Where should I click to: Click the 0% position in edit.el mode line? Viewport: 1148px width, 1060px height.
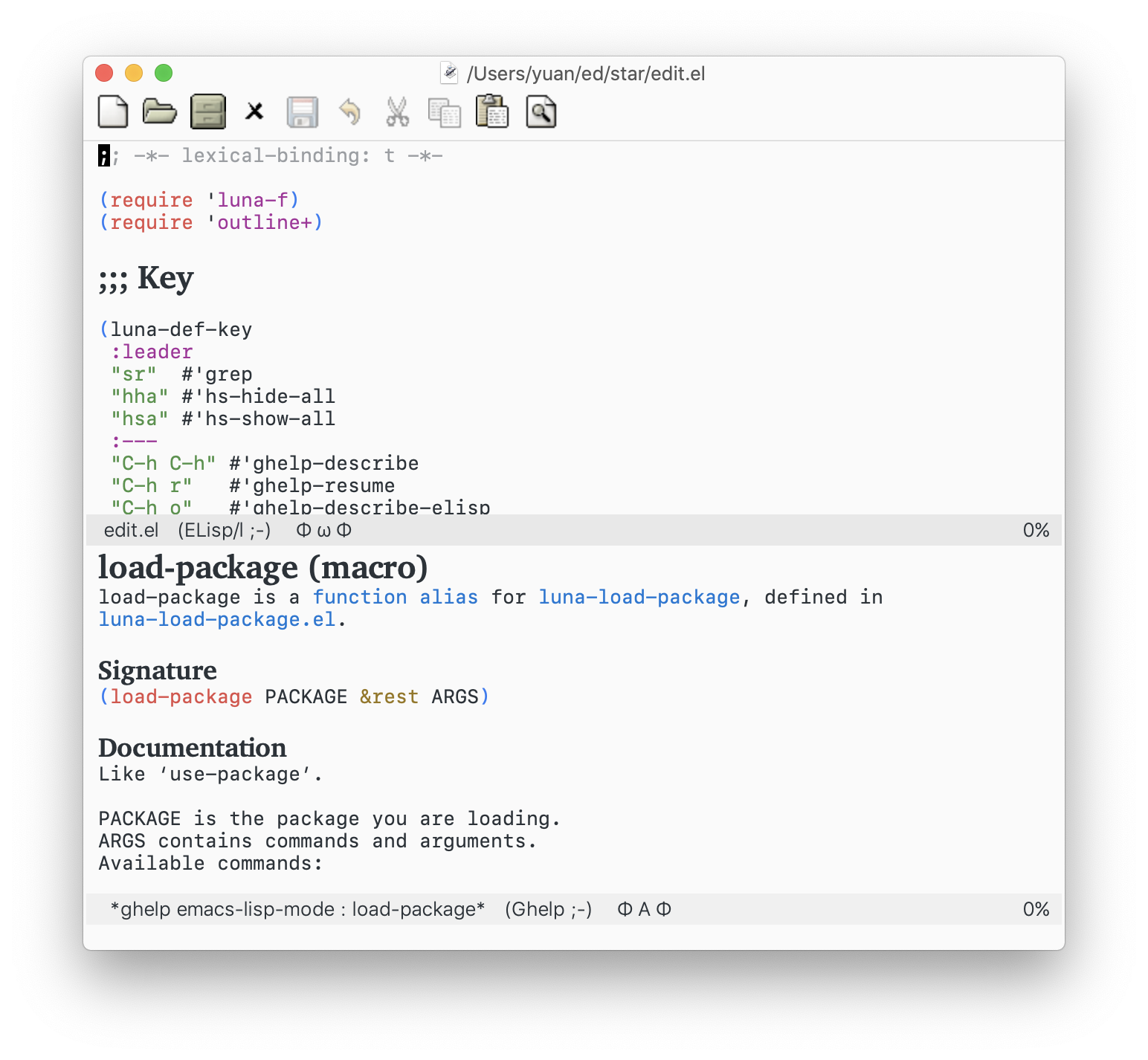click(x=1036, y=530)
